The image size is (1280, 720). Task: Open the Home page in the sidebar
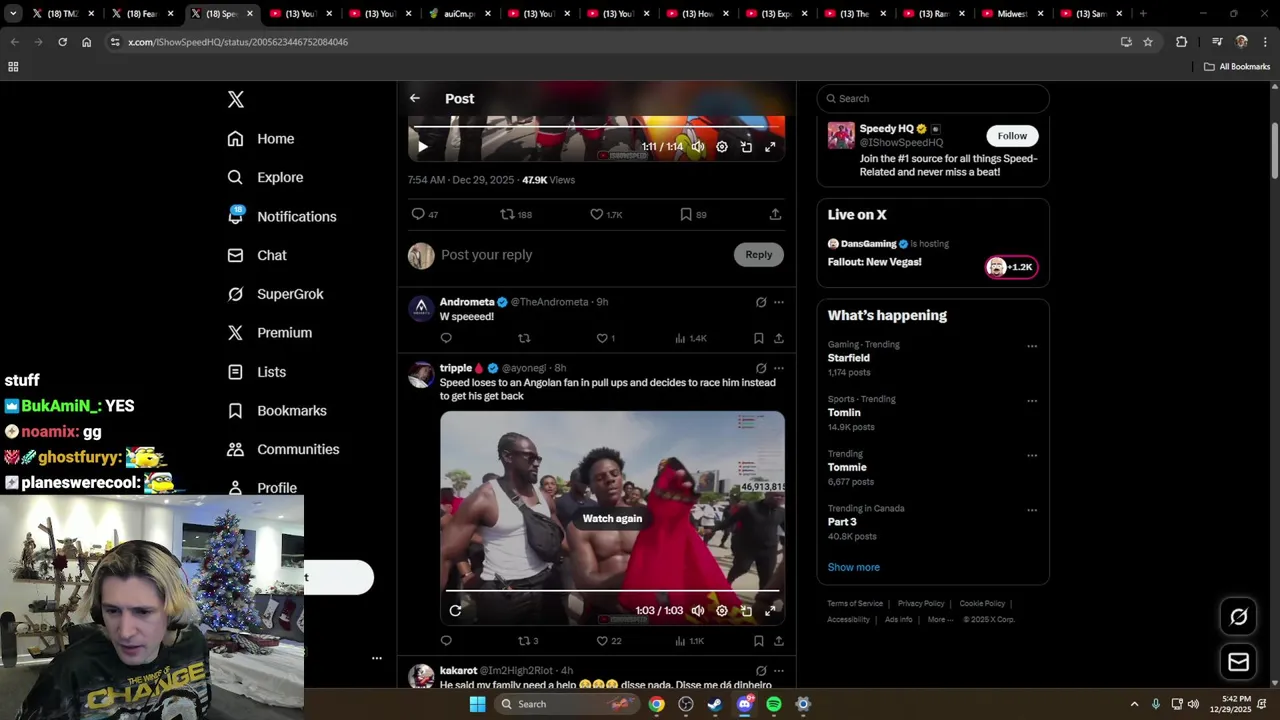point(261,139)
